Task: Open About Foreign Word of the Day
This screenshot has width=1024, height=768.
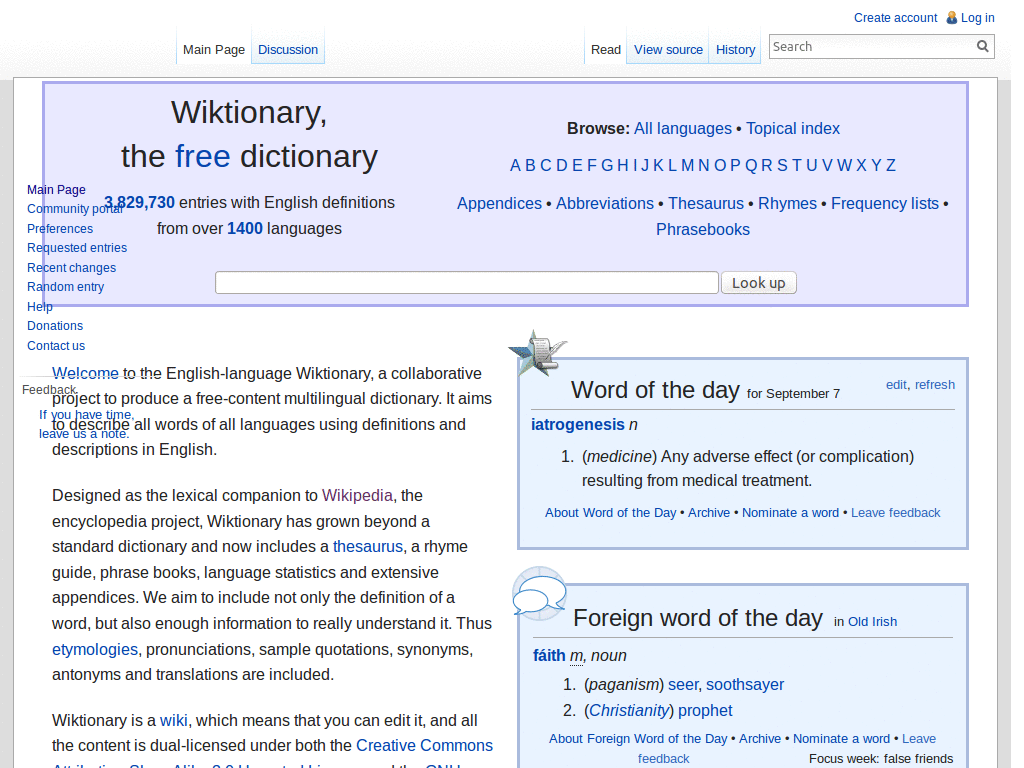Action: tap(638, 739)
